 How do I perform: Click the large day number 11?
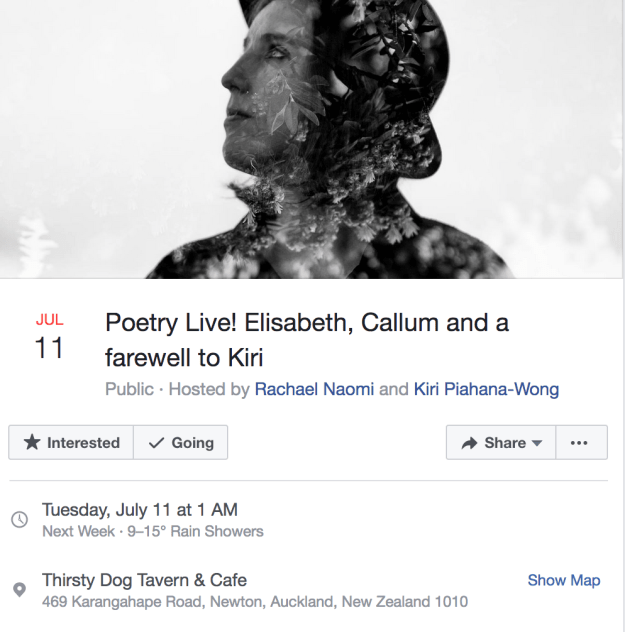click(49, 349)
